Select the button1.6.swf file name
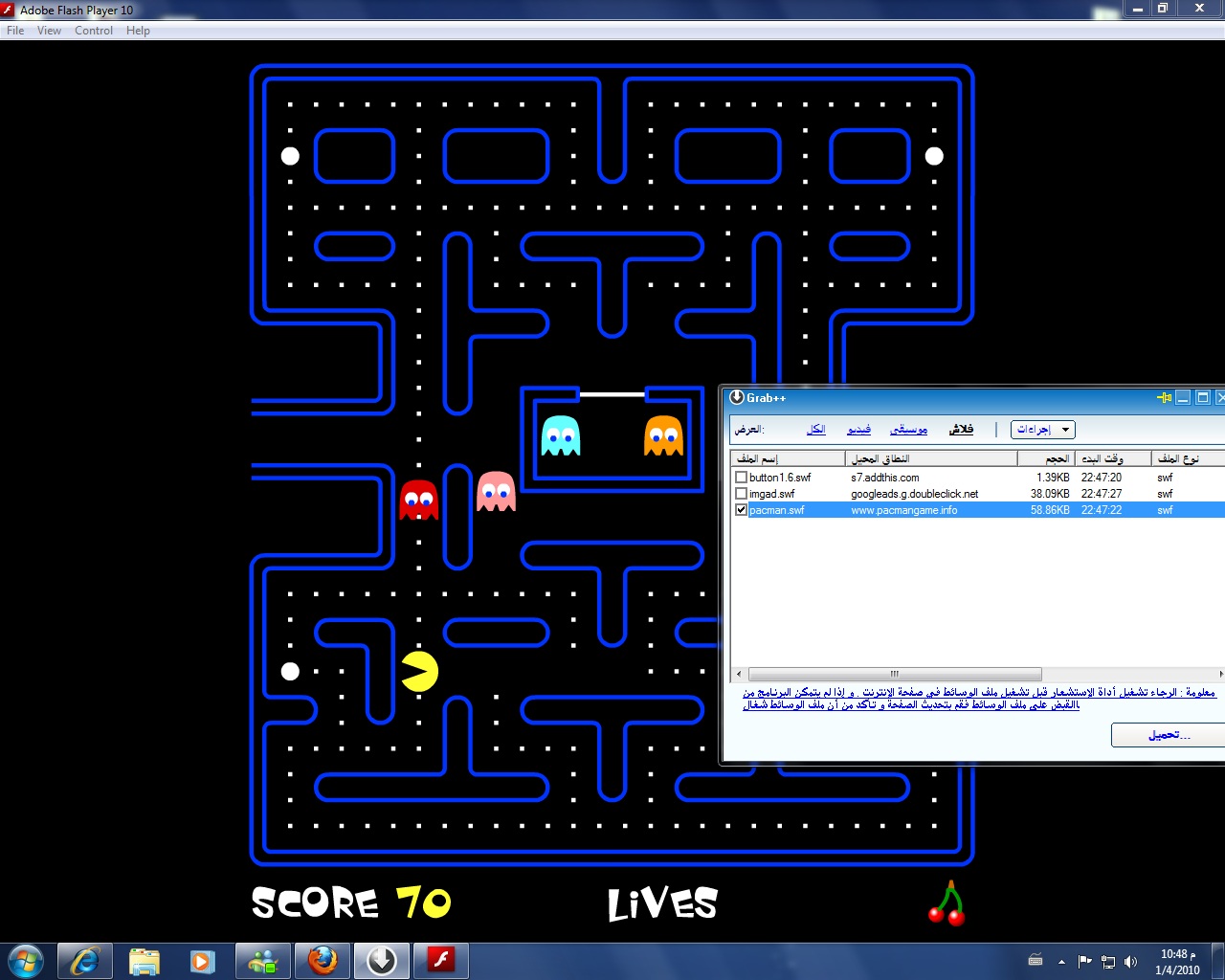The image size is (1225, 980). pyautogui.click(x=780, y=478)
